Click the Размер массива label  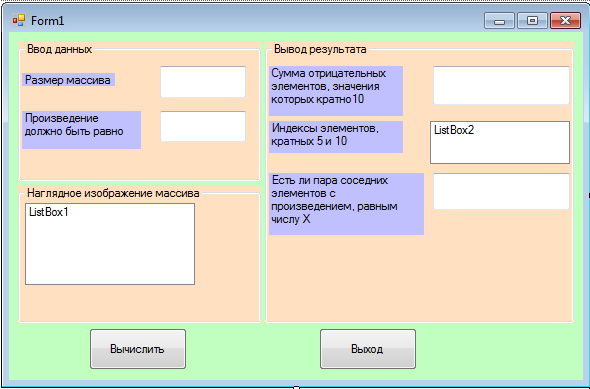click(x=68, y=80)
